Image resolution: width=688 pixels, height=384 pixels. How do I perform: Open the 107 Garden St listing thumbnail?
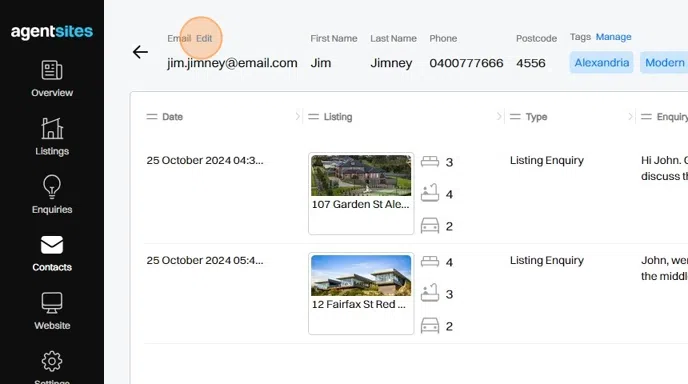point(361,176)
